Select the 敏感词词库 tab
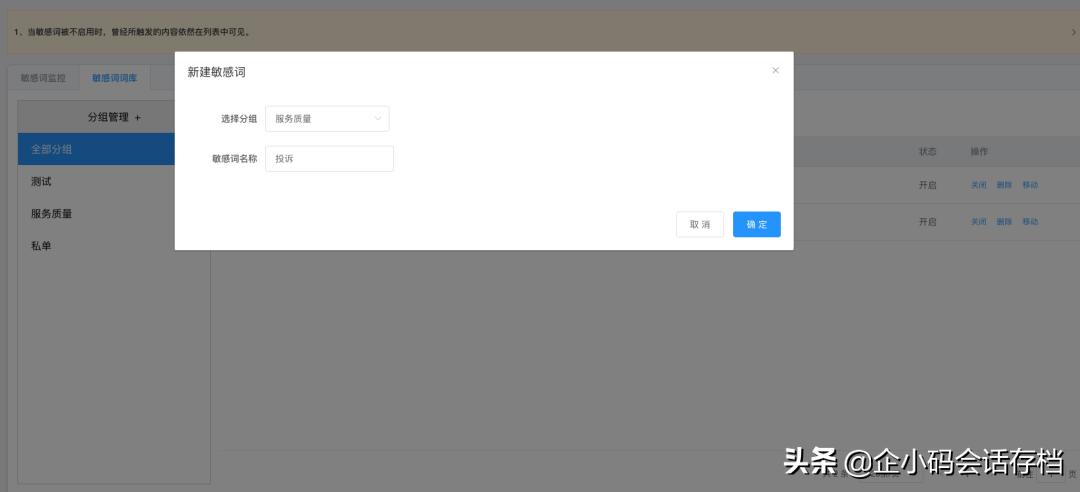The height and width of the screenshot is (492, 1080). [x=114, y=78]
